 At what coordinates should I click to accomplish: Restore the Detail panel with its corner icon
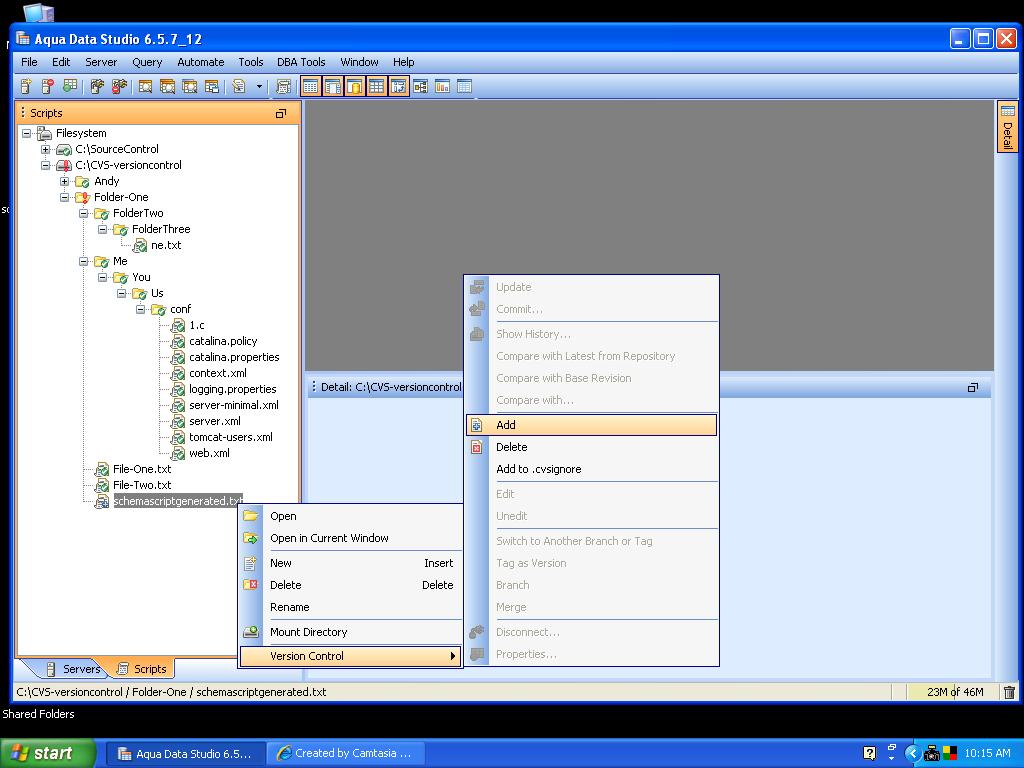[972, 387]
